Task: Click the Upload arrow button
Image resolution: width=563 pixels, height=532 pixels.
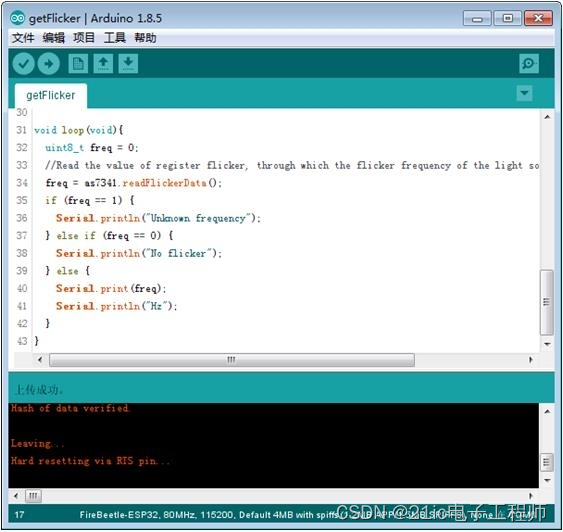Action: pos(49,64)
